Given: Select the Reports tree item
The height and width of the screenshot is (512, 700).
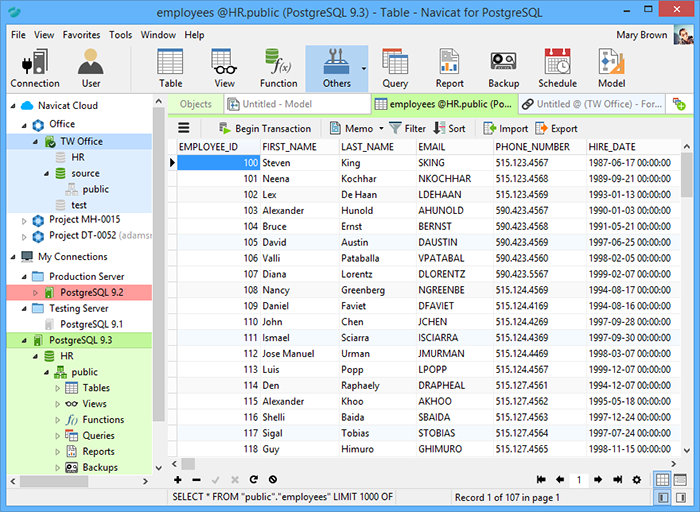Looking at the screenshot, I should (x=98, y=452).
